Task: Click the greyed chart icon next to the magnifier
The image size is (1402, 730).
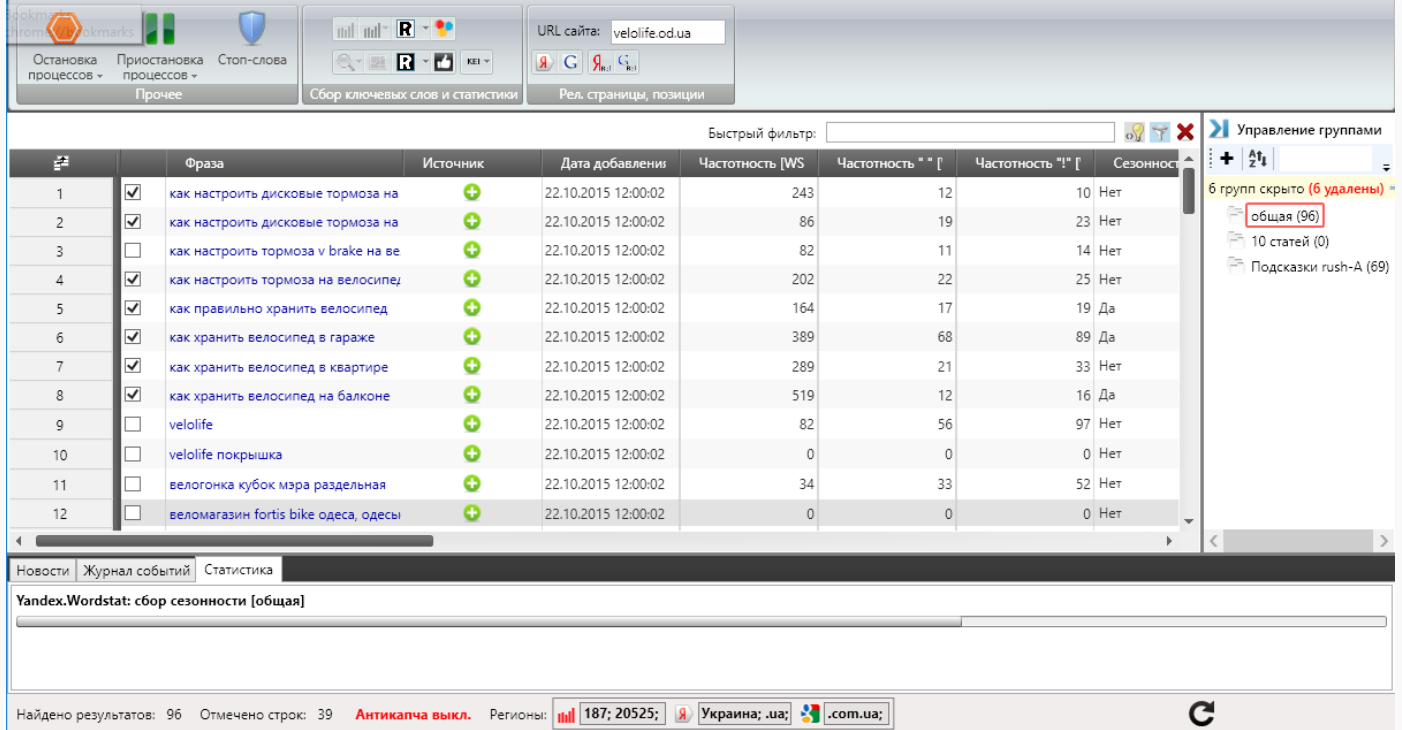Action: tap(379, 63)
